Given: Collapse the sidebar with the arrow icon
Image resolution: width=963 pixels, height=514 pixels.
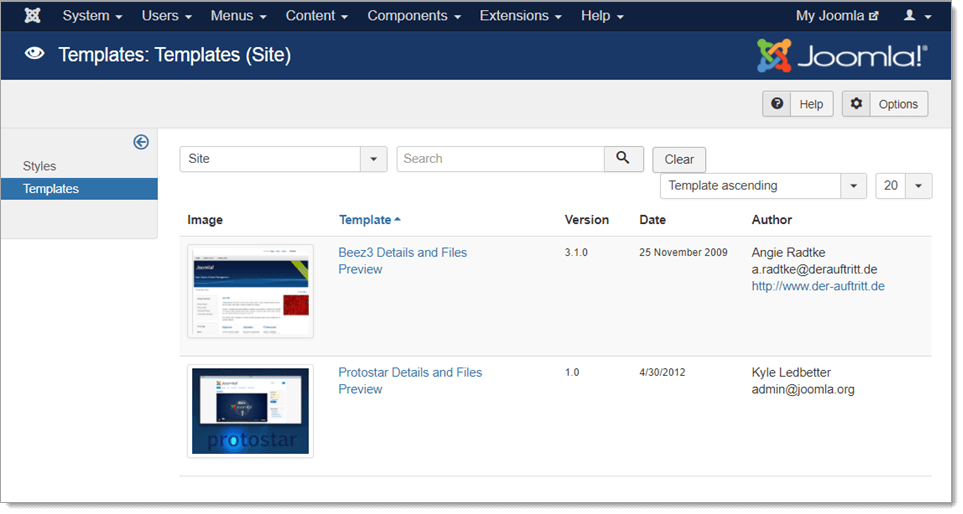Looking at the screenshot, I should (x=141, y=142).
